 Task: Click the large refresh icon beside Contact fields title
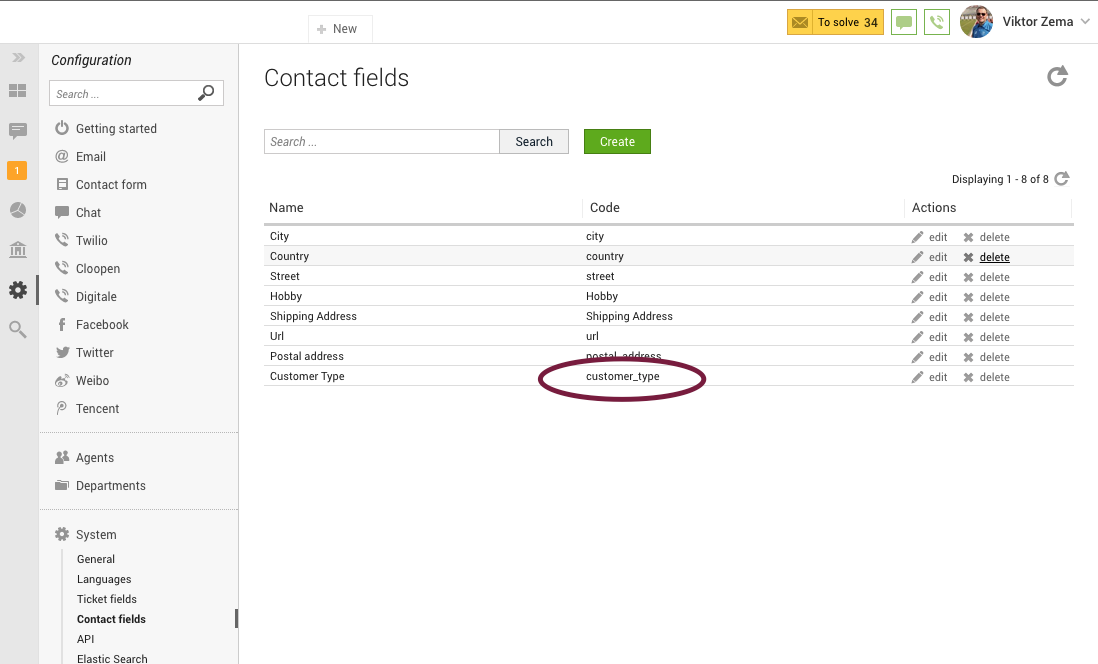(x=1057, y=76)
